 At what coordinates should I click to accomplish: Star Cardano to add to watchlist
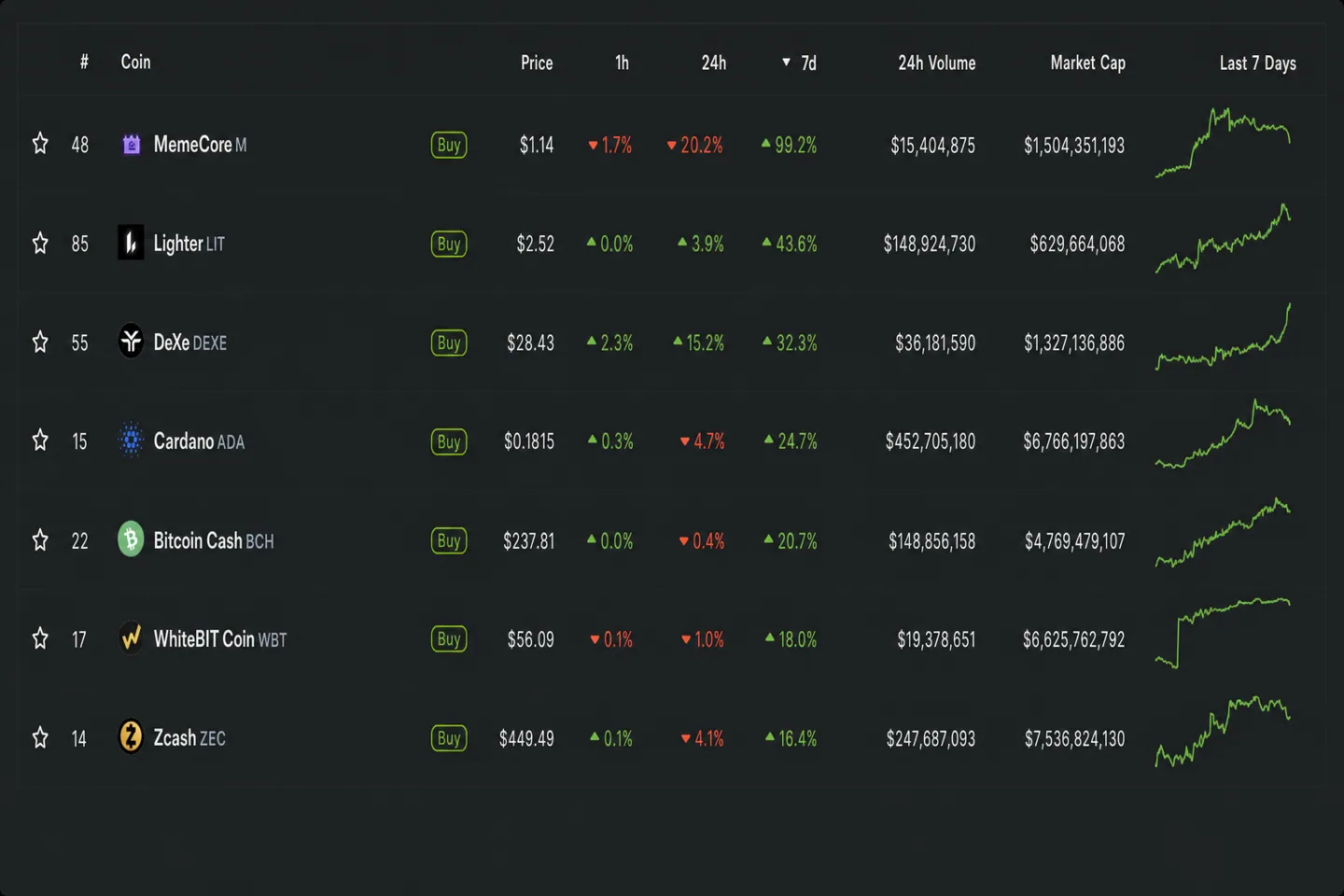pyautogui.click(x=40, y=440)
